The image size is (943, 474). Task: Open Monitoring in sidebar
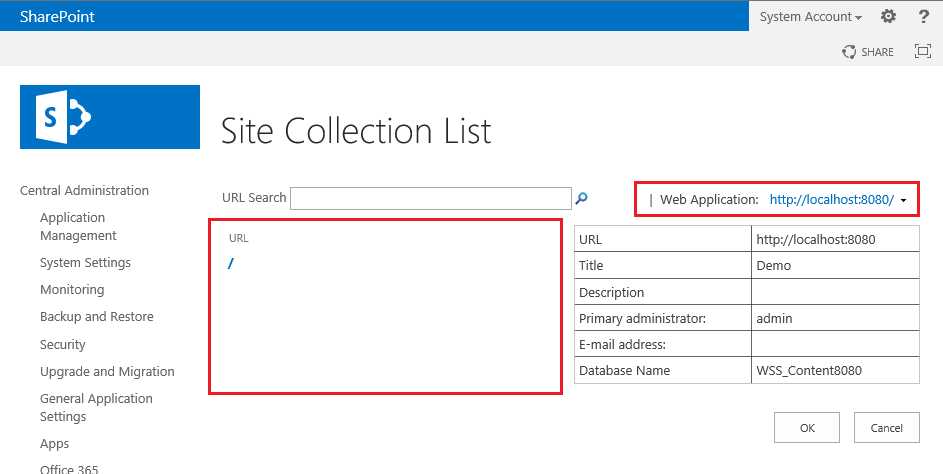pos(72,290)
